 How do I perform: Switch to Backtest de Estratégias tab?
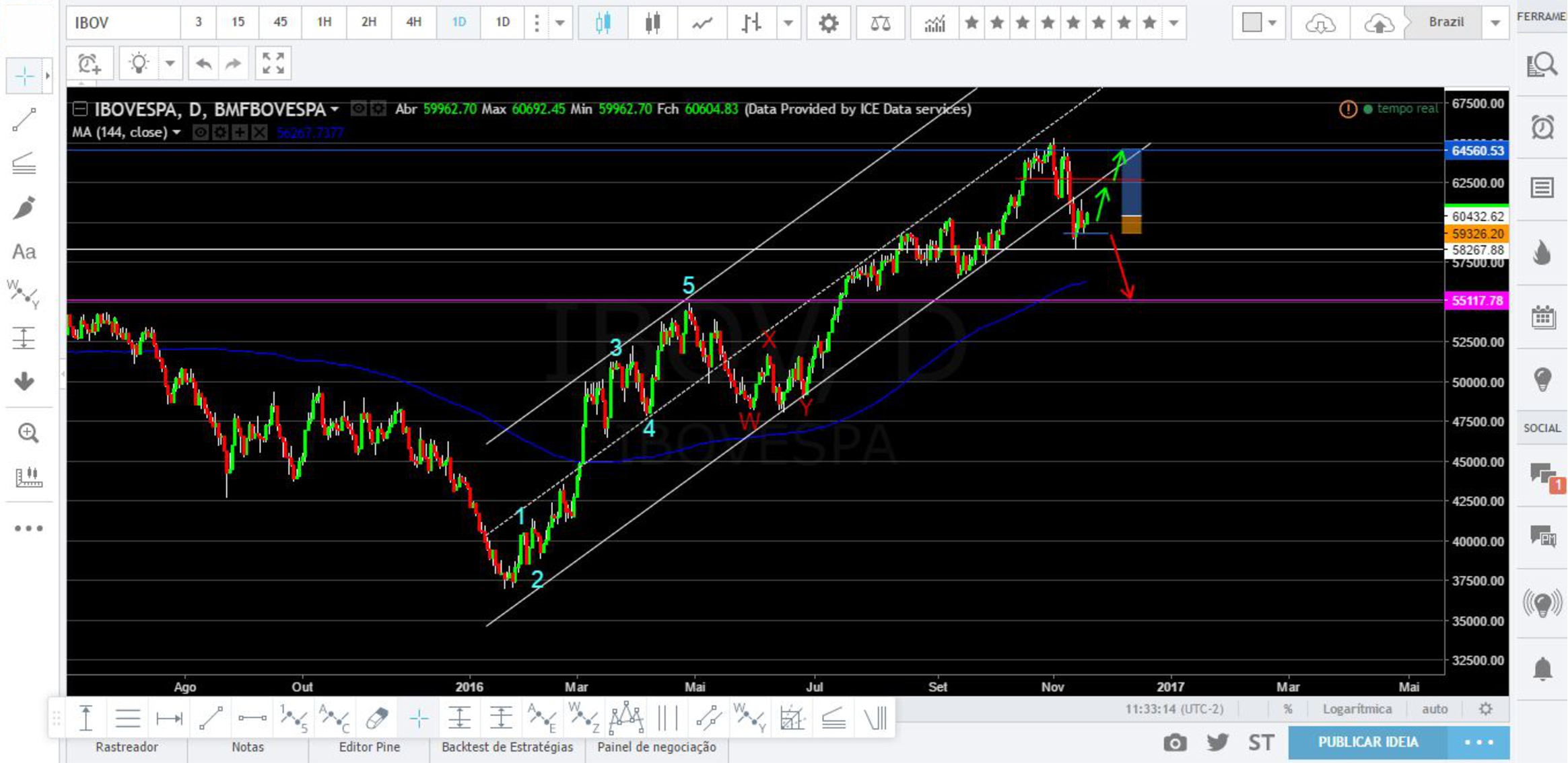point(507,747)
